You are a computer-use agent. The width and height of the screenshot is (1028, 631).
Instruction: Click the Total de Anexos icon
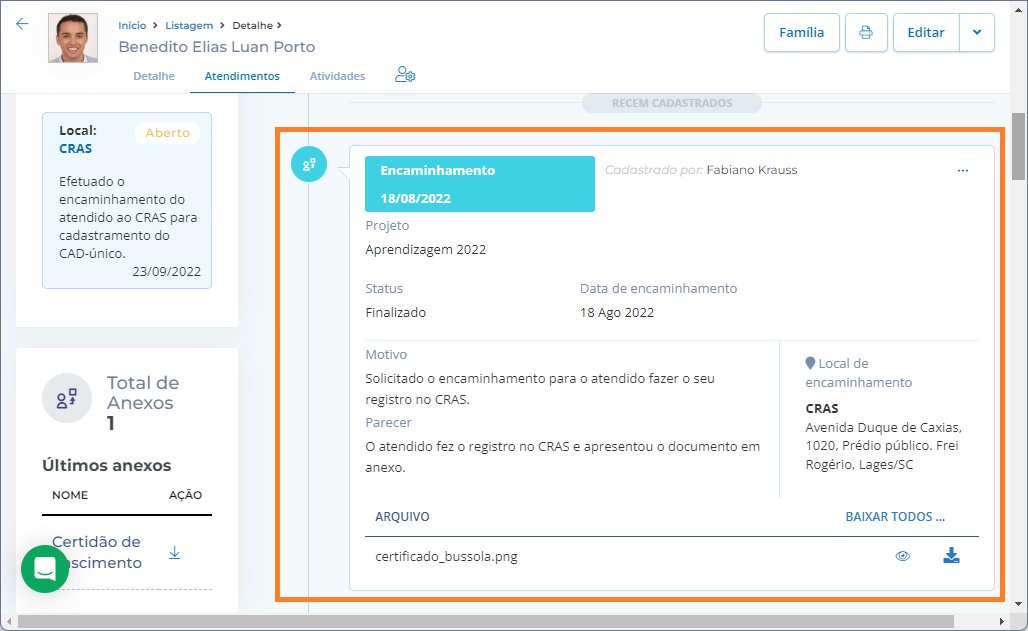coord(67,398)
